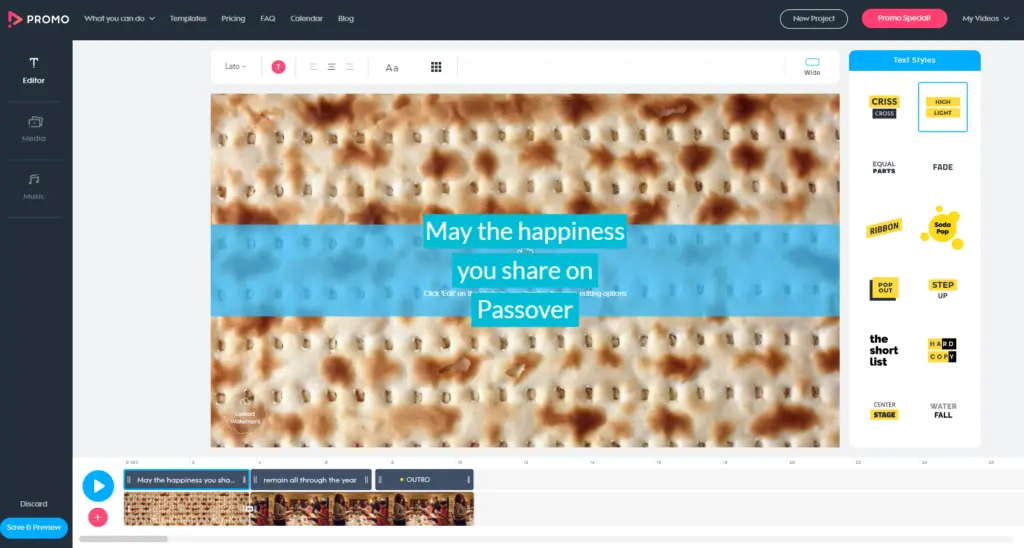Viewport: 1024px width, 548px height.
Task: Open the pink text color swatch
Action: coord(278,67)
